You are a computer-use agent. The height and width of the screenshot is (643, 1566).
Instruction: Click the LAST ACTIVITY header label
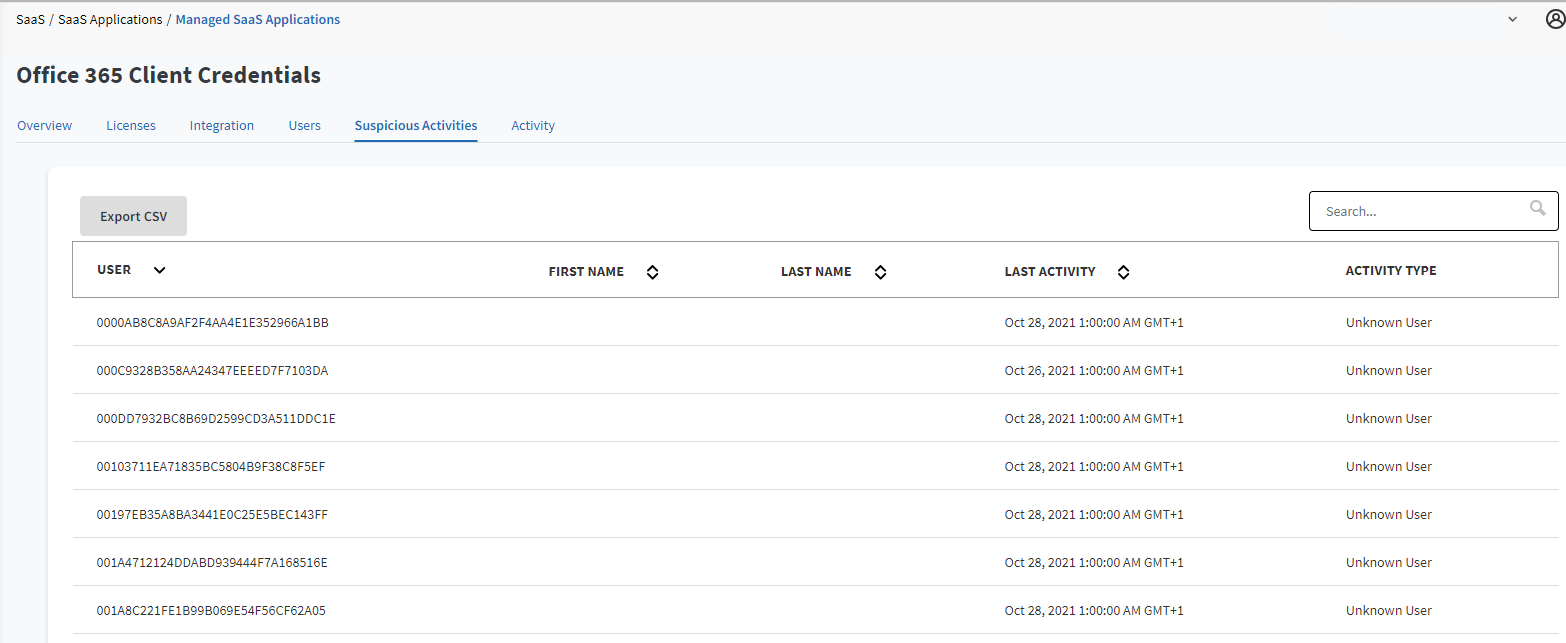click(1050, 272)
